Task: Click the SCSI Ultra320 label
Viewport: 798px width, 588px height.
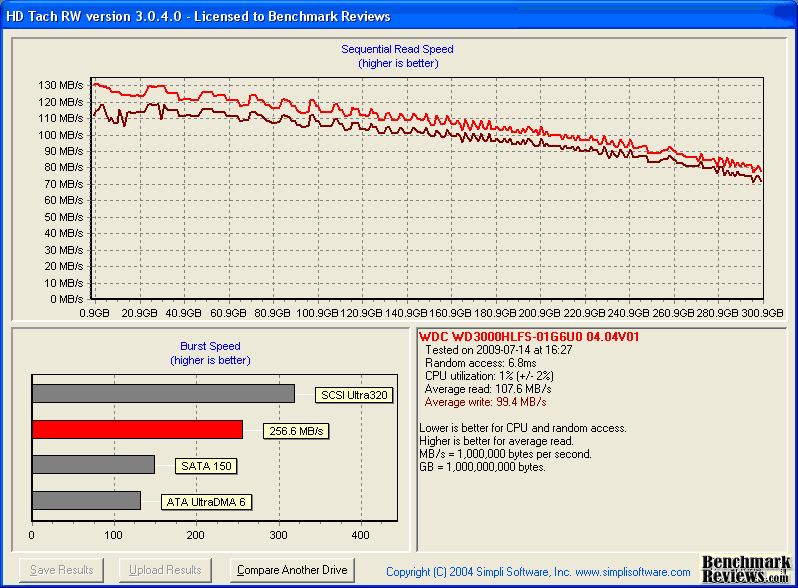Action: (354, 395)
